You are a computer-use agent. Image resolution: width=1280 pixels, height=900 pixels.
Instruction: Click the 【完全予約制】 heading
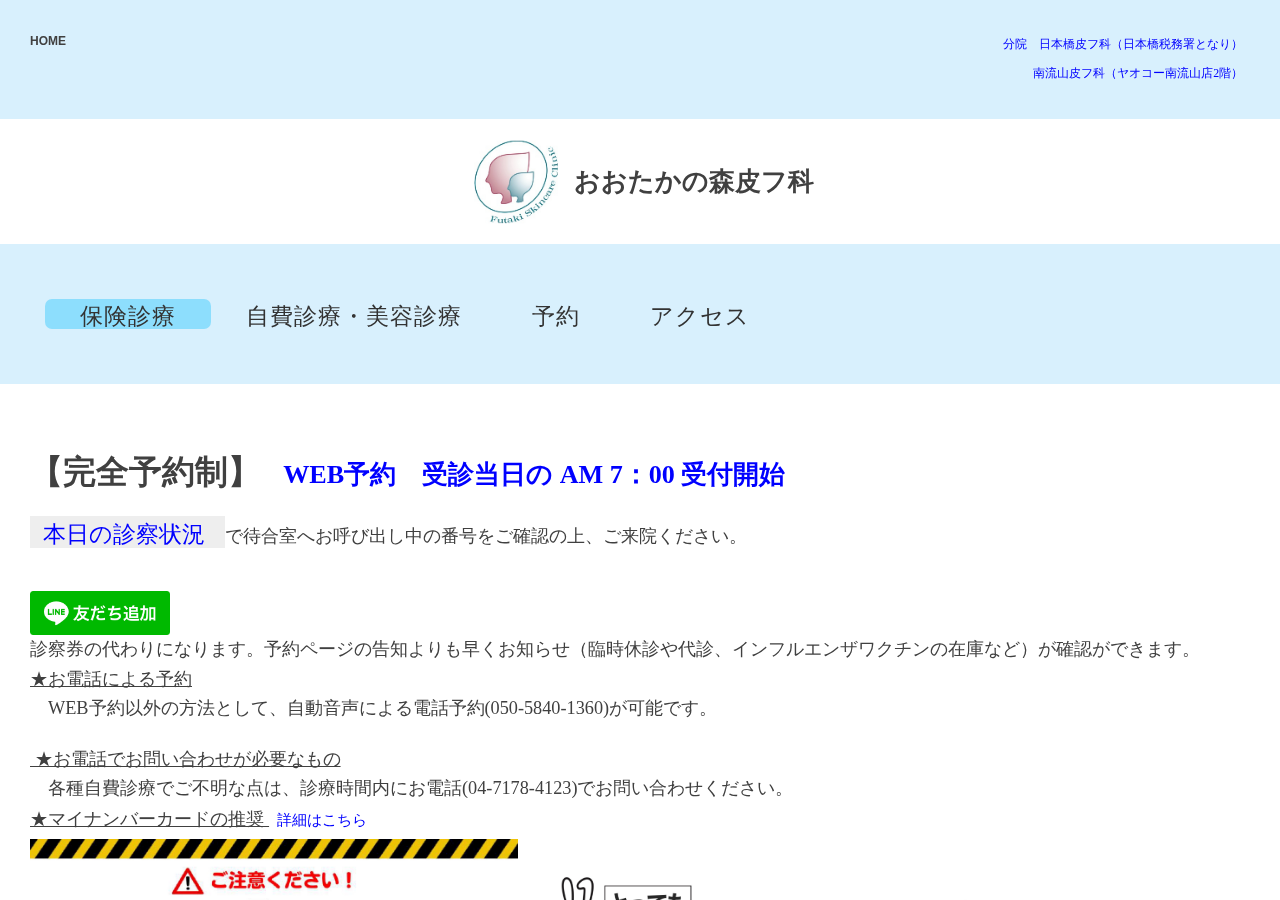[146, 472]
